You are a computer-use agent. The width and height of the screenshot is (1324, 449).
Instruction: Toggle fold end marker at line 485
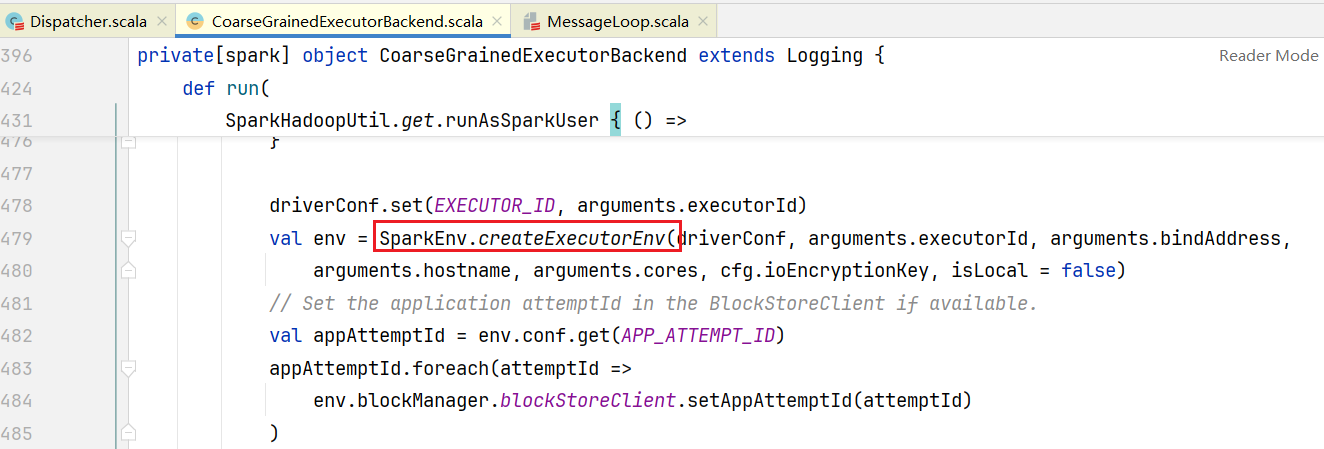127,433
